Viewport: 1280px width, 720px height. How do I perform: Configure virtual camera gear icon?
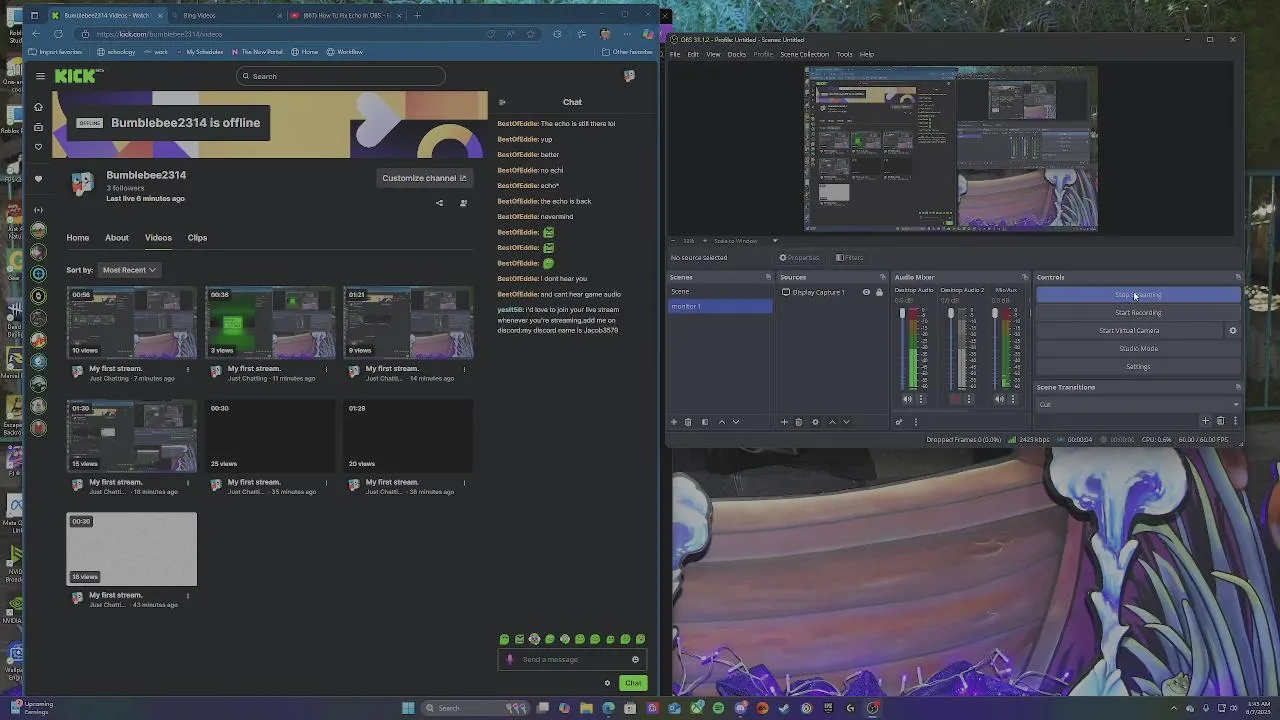1232,331
